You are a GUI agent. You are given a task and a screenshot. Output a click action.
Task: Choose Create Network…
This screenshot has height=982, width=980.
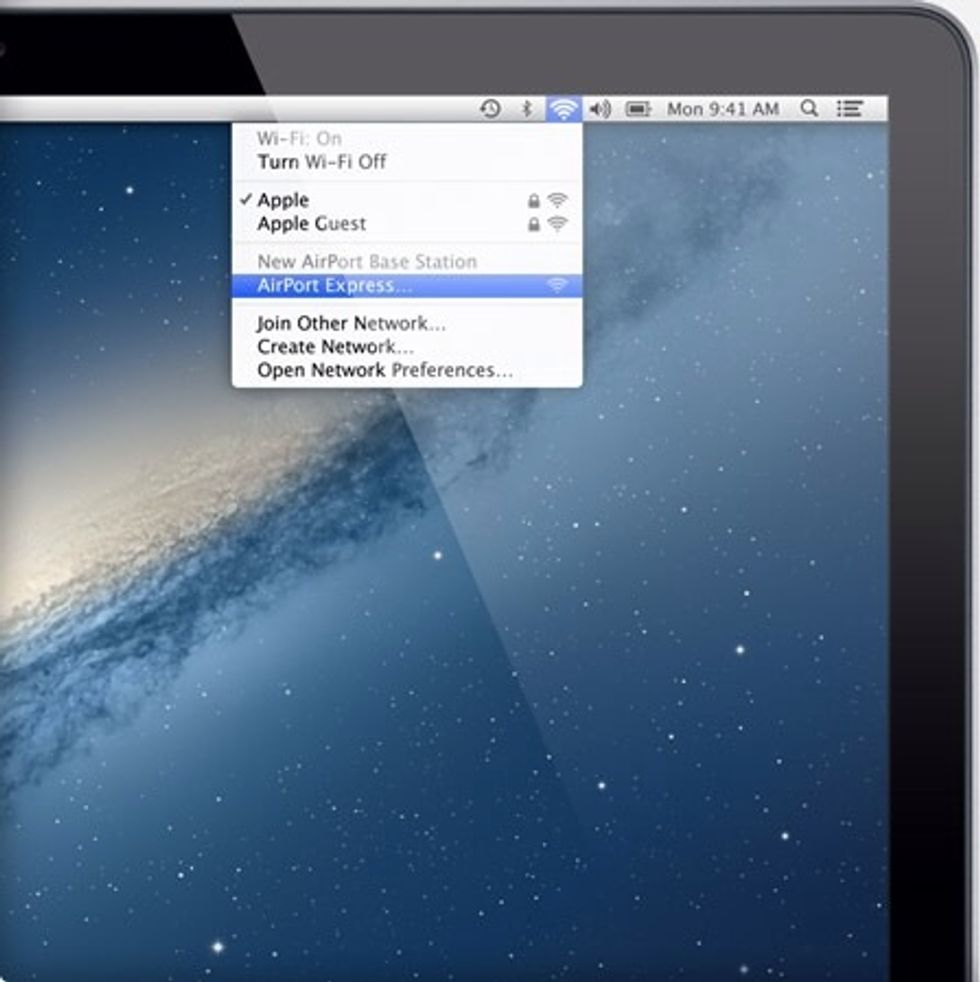[407, 346]
